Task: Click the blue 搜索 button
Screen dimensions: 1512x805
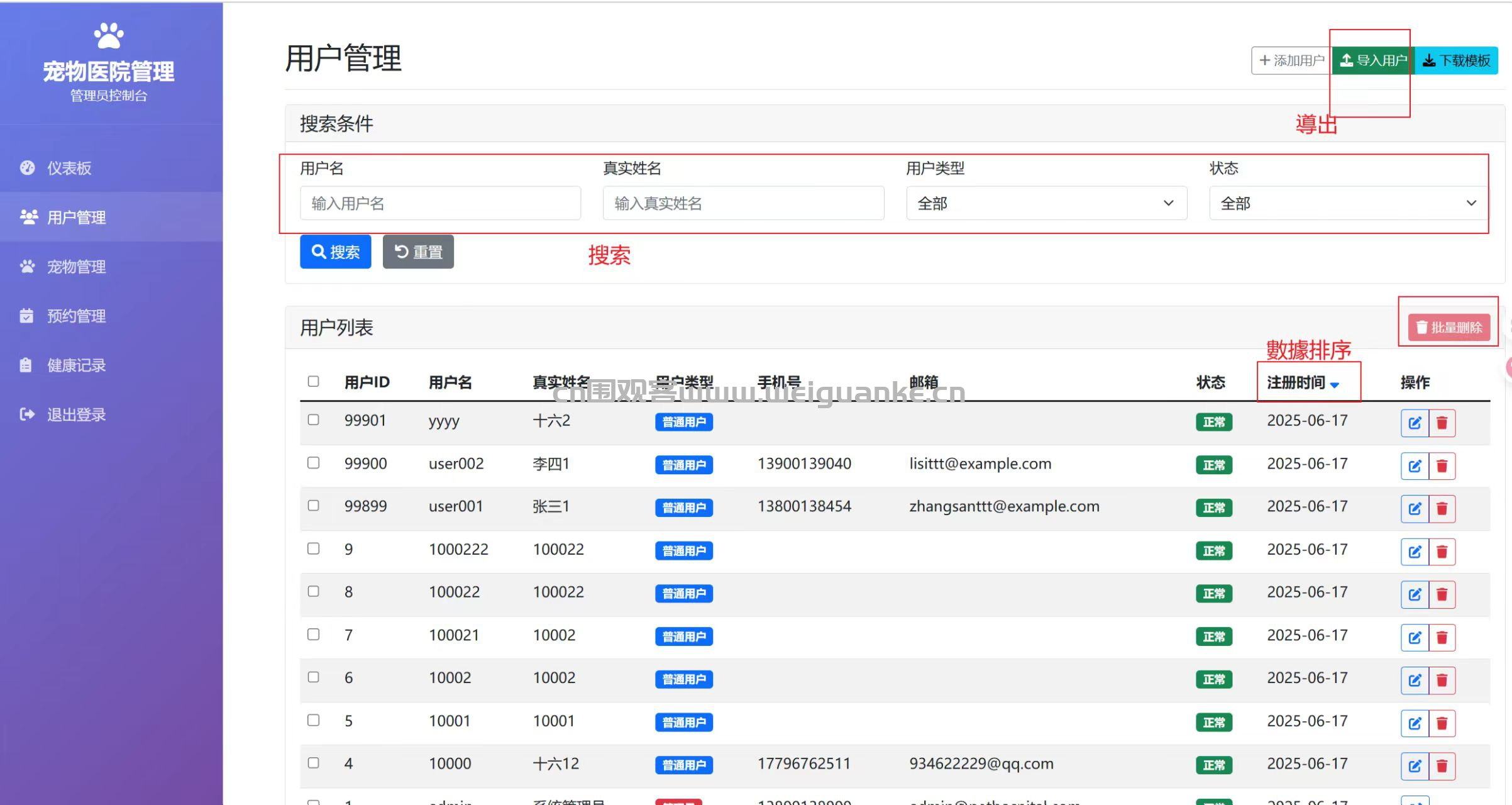Action: click(x=336, y=252)
